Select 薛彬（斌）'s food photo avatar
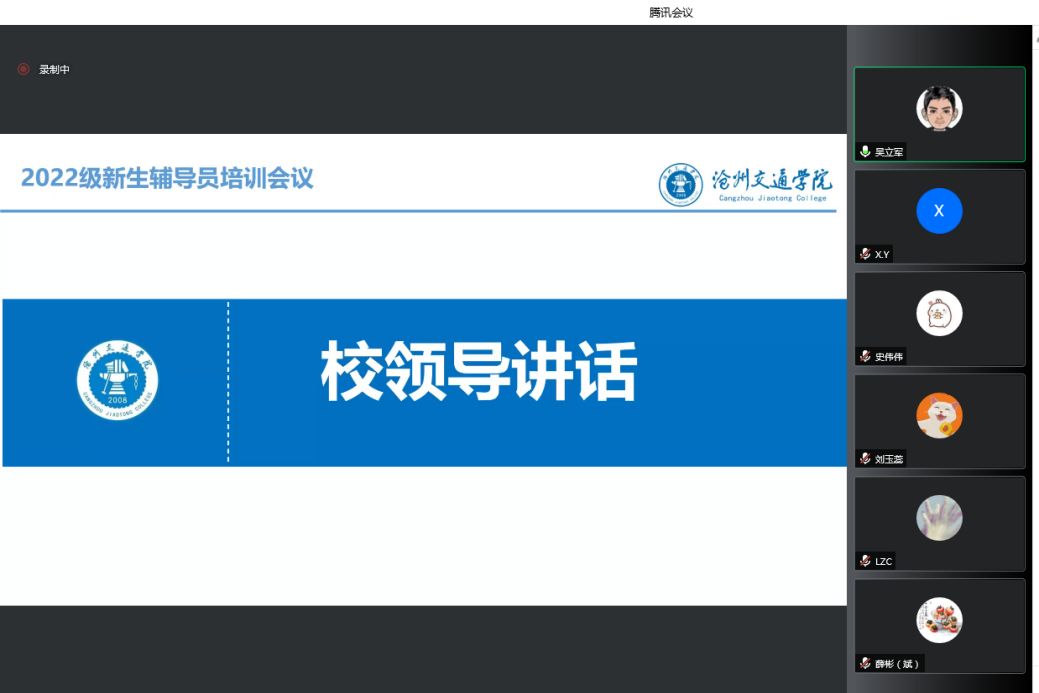 click(x=939, y=620)
